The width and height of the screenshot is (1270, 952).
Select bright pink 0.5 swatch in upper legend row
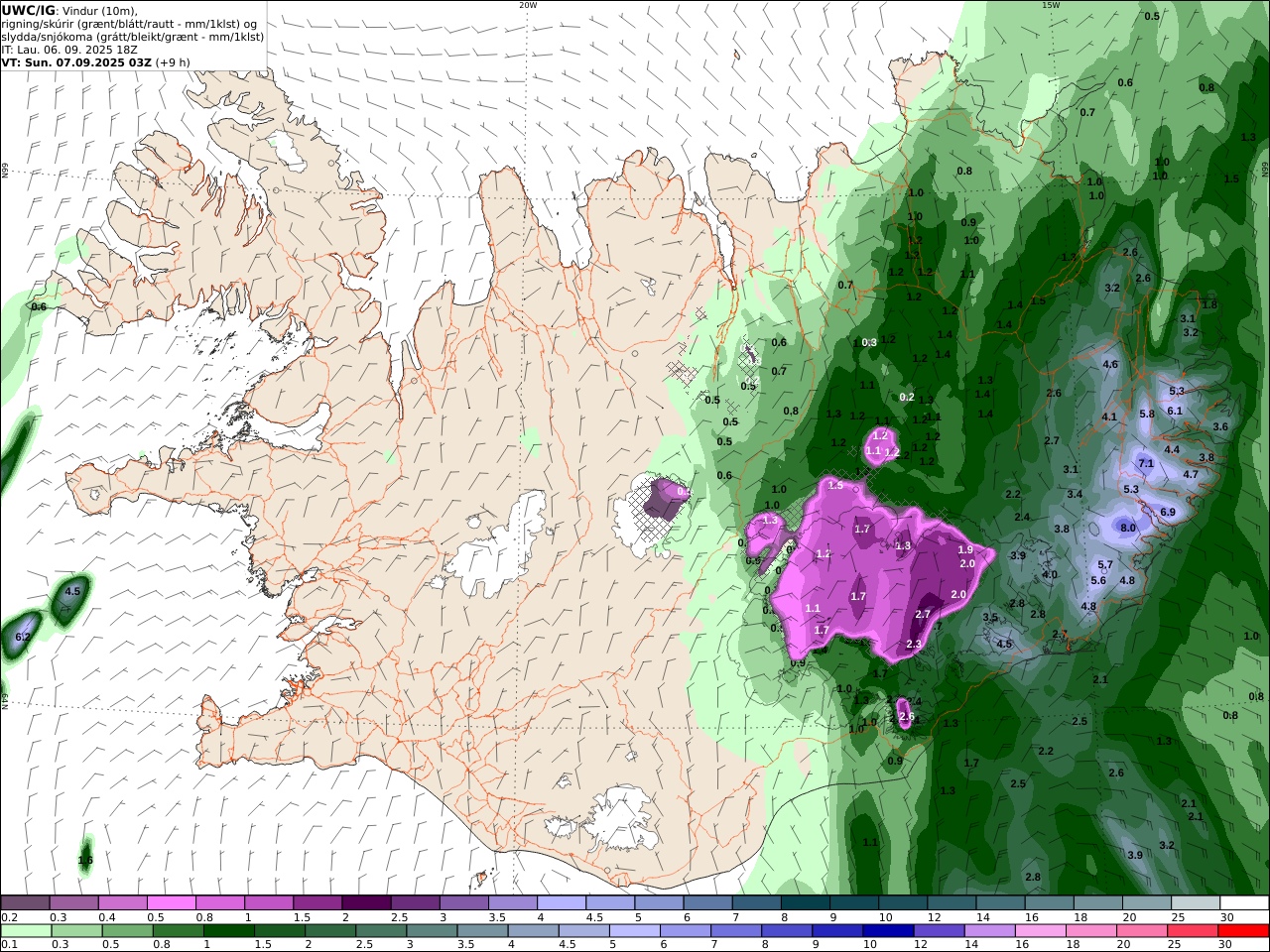171,902
